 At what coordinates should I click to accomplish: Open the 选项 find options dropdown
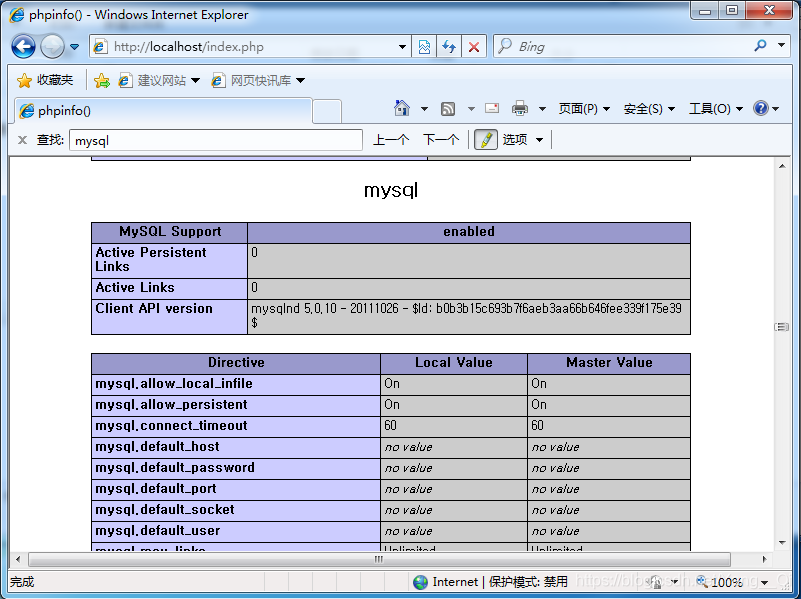pos(522,139)
